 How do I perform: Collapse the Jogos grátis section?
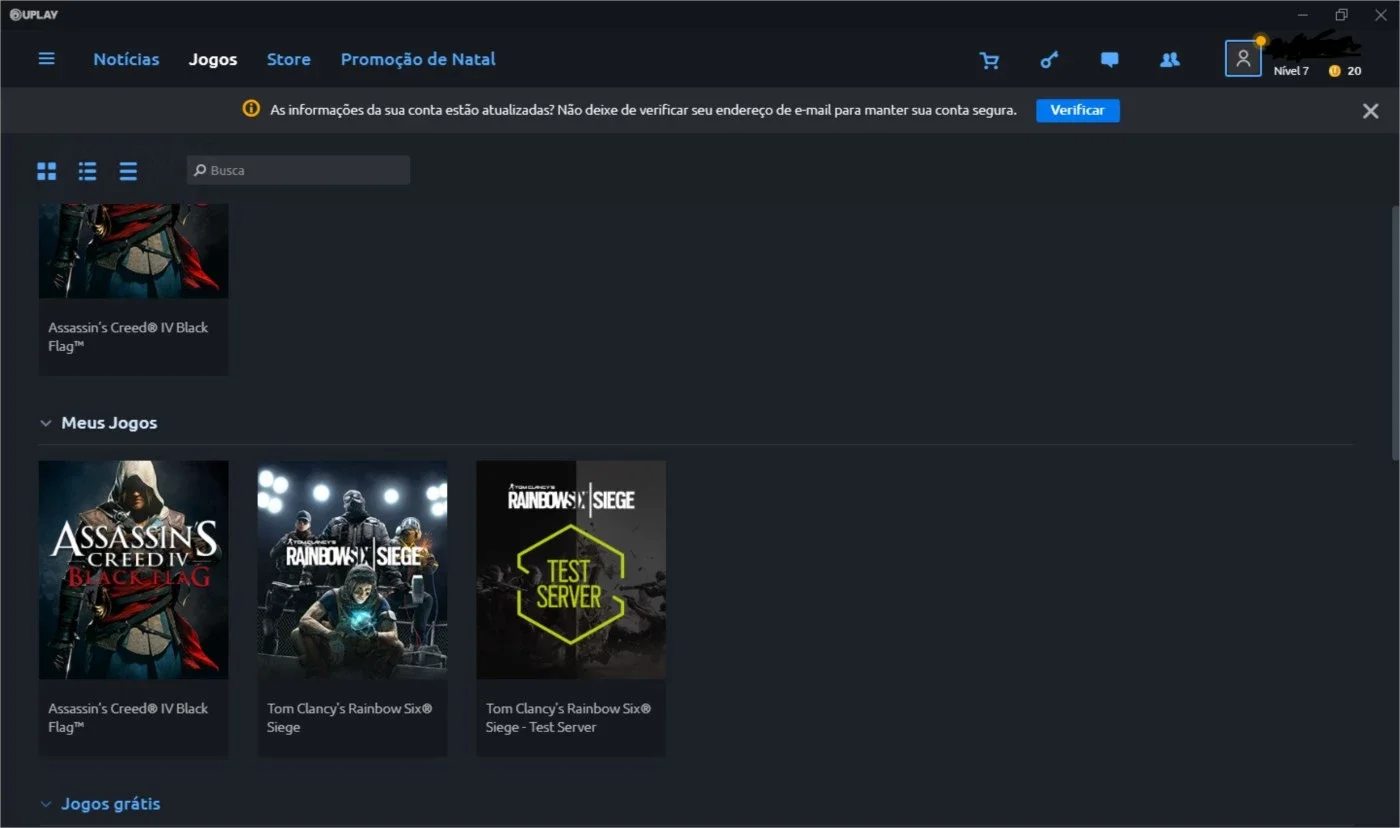(x=45, y=804)
